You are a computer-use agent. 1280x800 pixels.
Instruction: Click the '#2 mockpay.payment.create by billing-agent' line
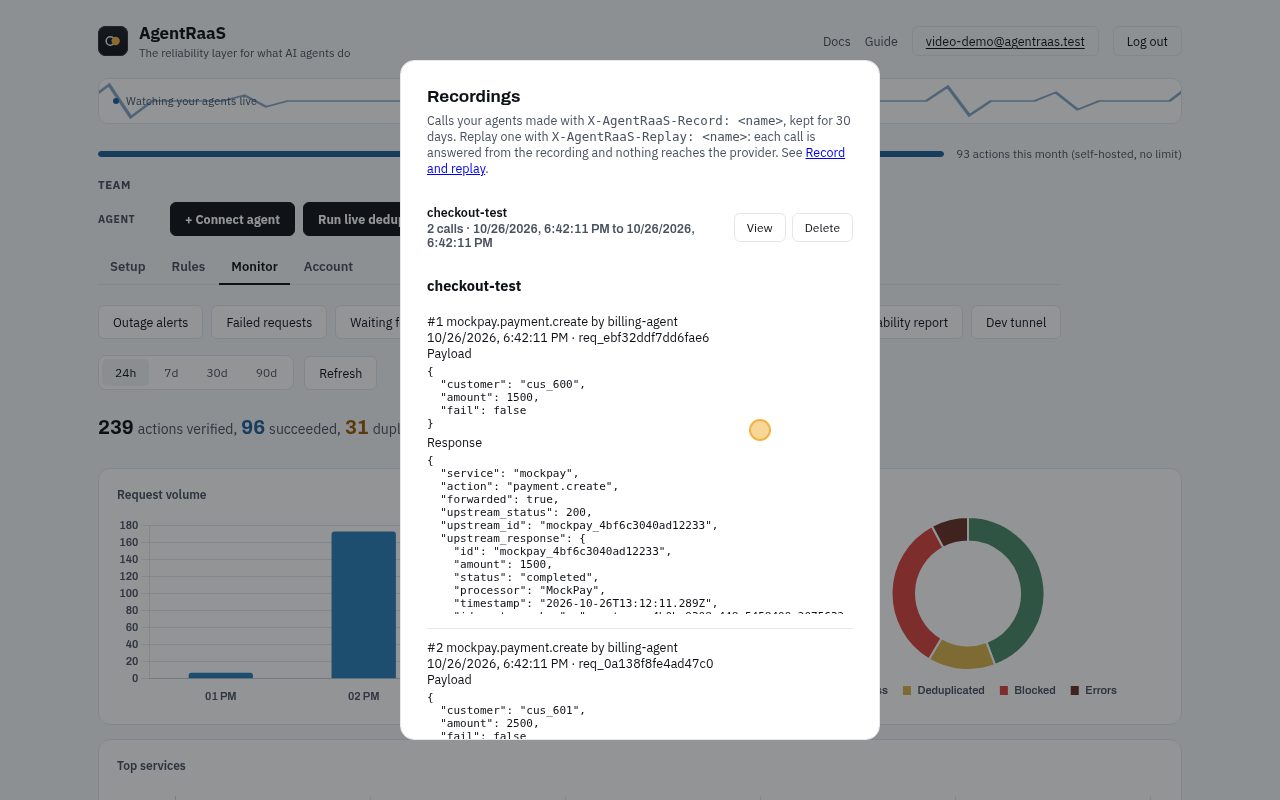click(x=552, y=648)
